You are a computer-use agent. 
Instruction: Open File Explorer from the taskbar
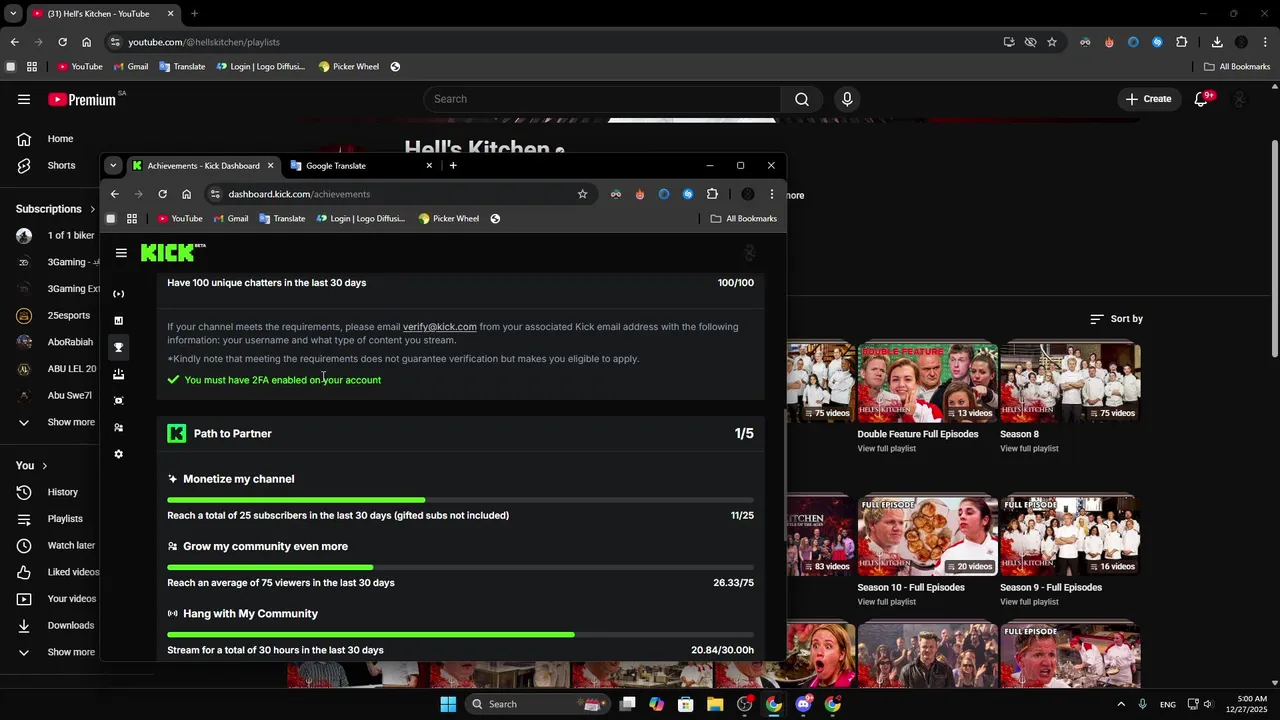click(715, 704)
